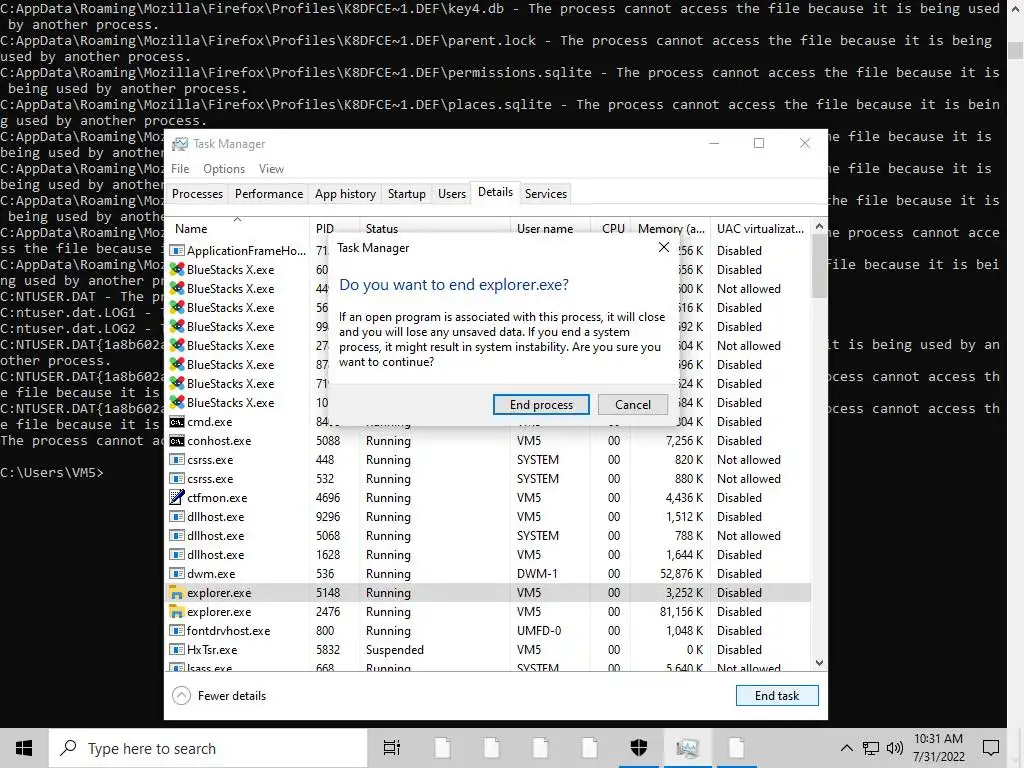
Task: Click icon of csrss.exe with PID 448
Action: click(x=176, y=460)
